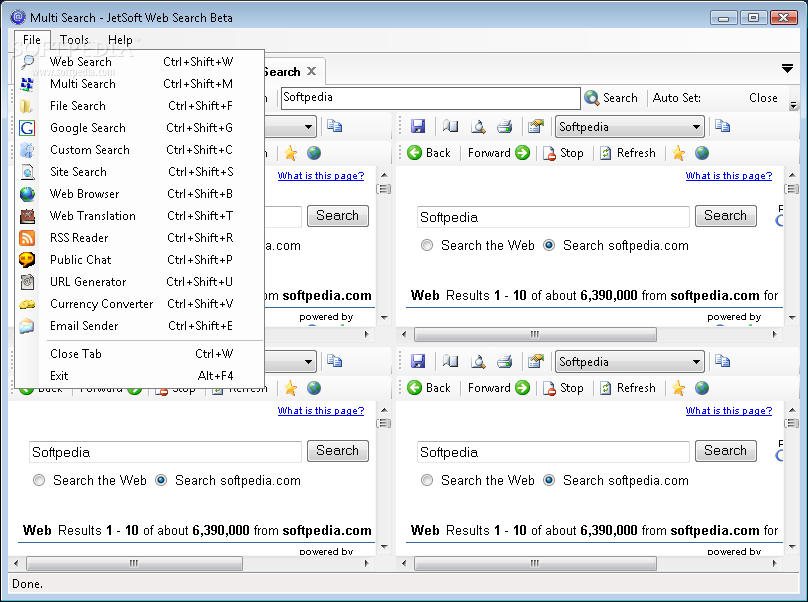This screenshot has height=602, width=808.
Task: Click the top-right pane horizontal scrollbar thumb
Action: click(535, 335)
